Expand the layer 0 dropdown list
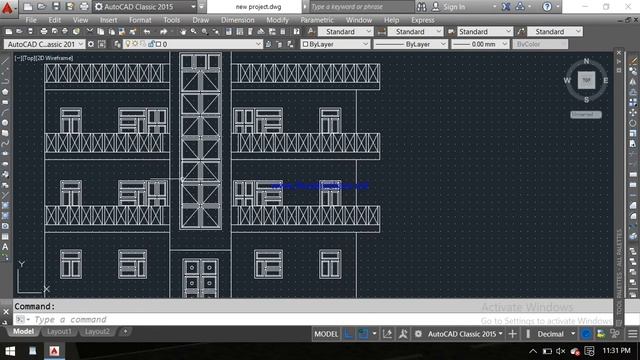This screenshot has width=640, height=360. (258, 44)
